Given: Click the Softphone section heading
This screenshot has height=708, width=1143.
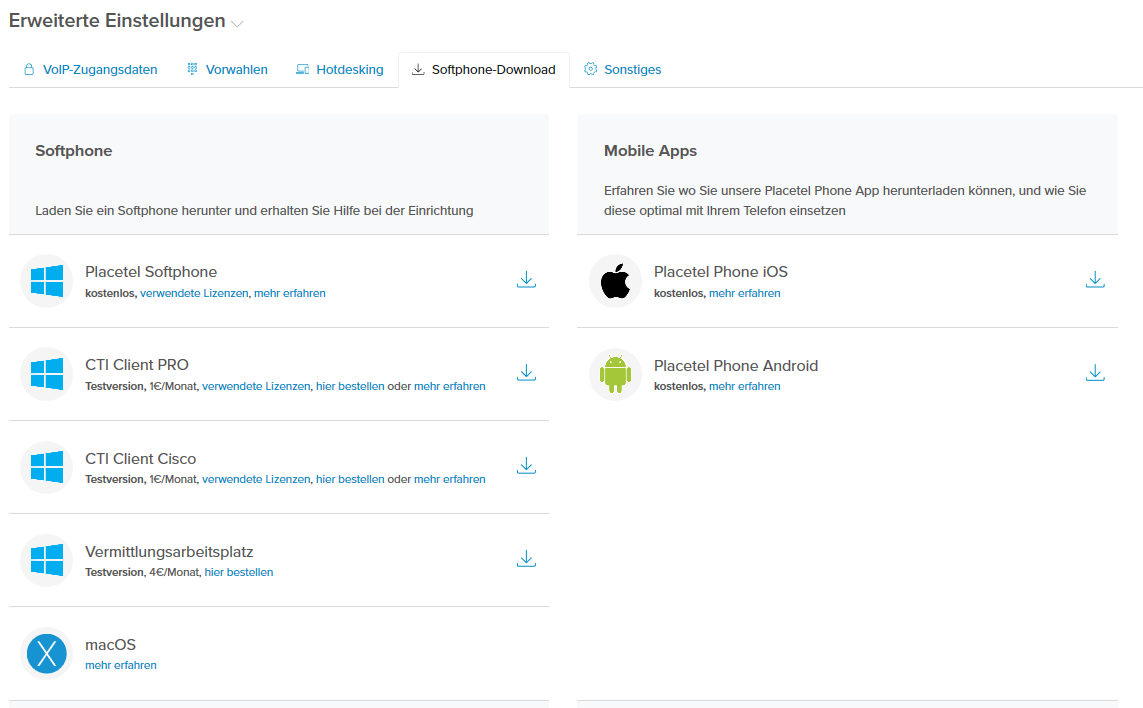Looking at the screenshot, I should tap(74, 151).
